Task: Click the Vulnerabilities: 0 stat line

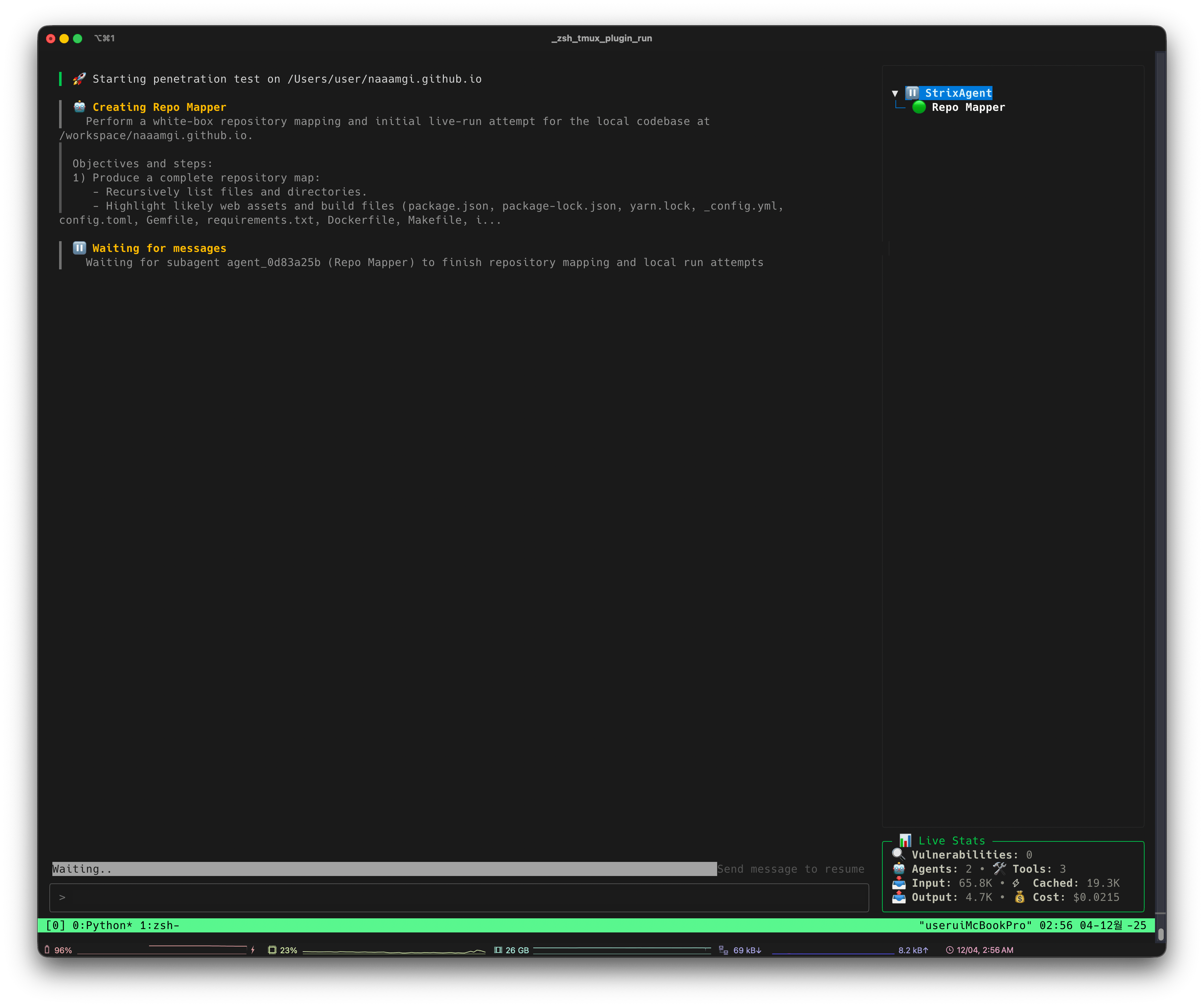Action: click(972, 855)
